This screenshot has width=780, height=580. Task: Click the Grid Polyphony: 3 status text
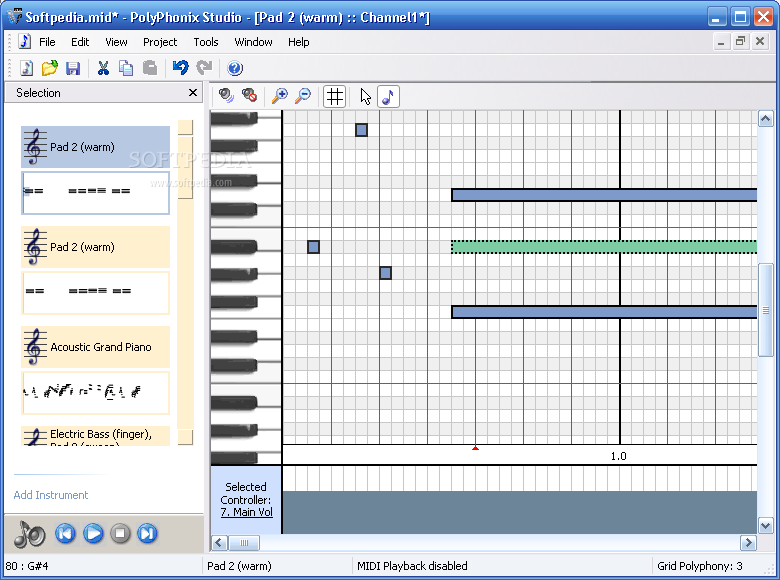699,566
